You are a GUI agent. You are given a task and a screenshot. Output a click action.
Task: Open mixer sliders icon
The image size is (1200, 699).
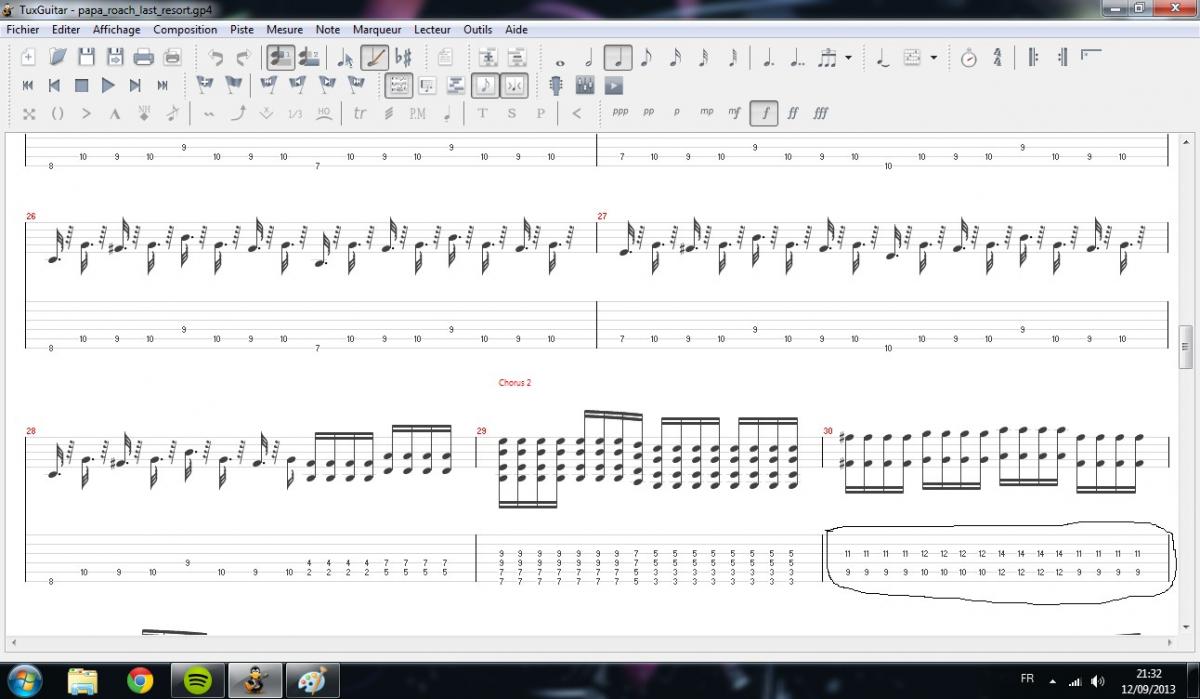tap(586, 85)
